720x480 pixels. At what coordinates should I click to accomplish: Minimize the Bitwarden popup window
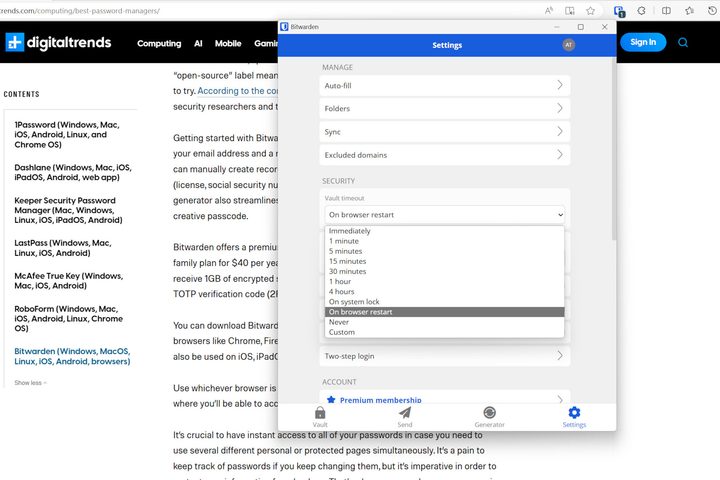coord(557,27)
